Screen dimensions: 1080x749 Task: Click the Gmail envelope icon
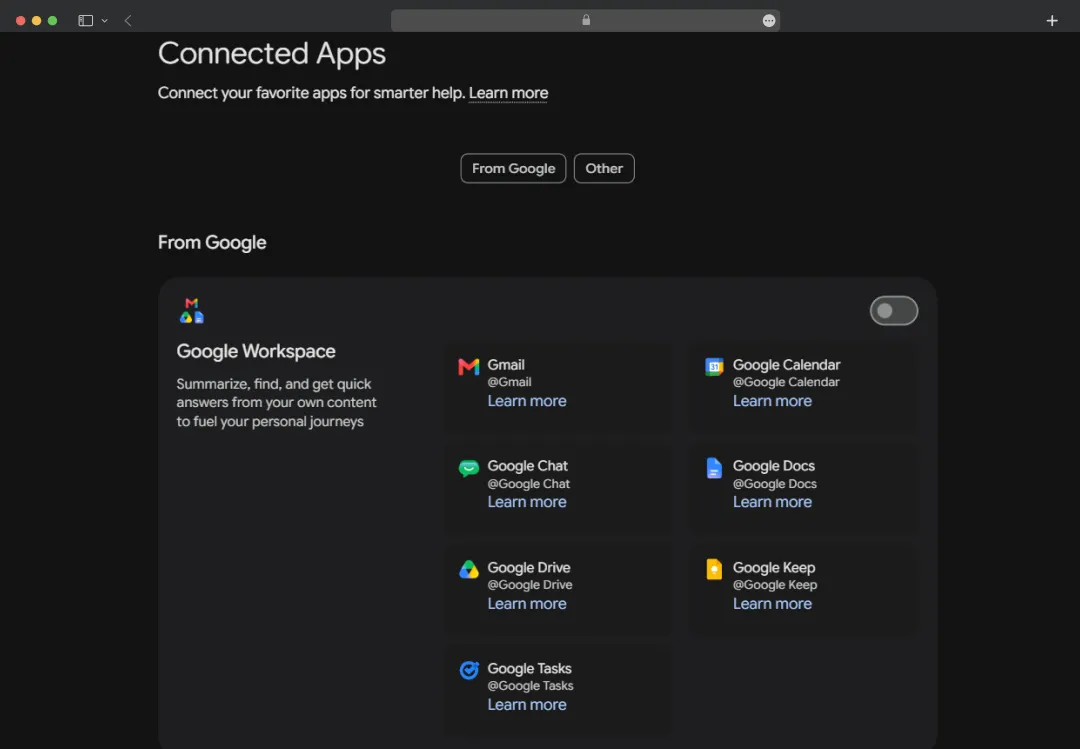coord(468,367)
